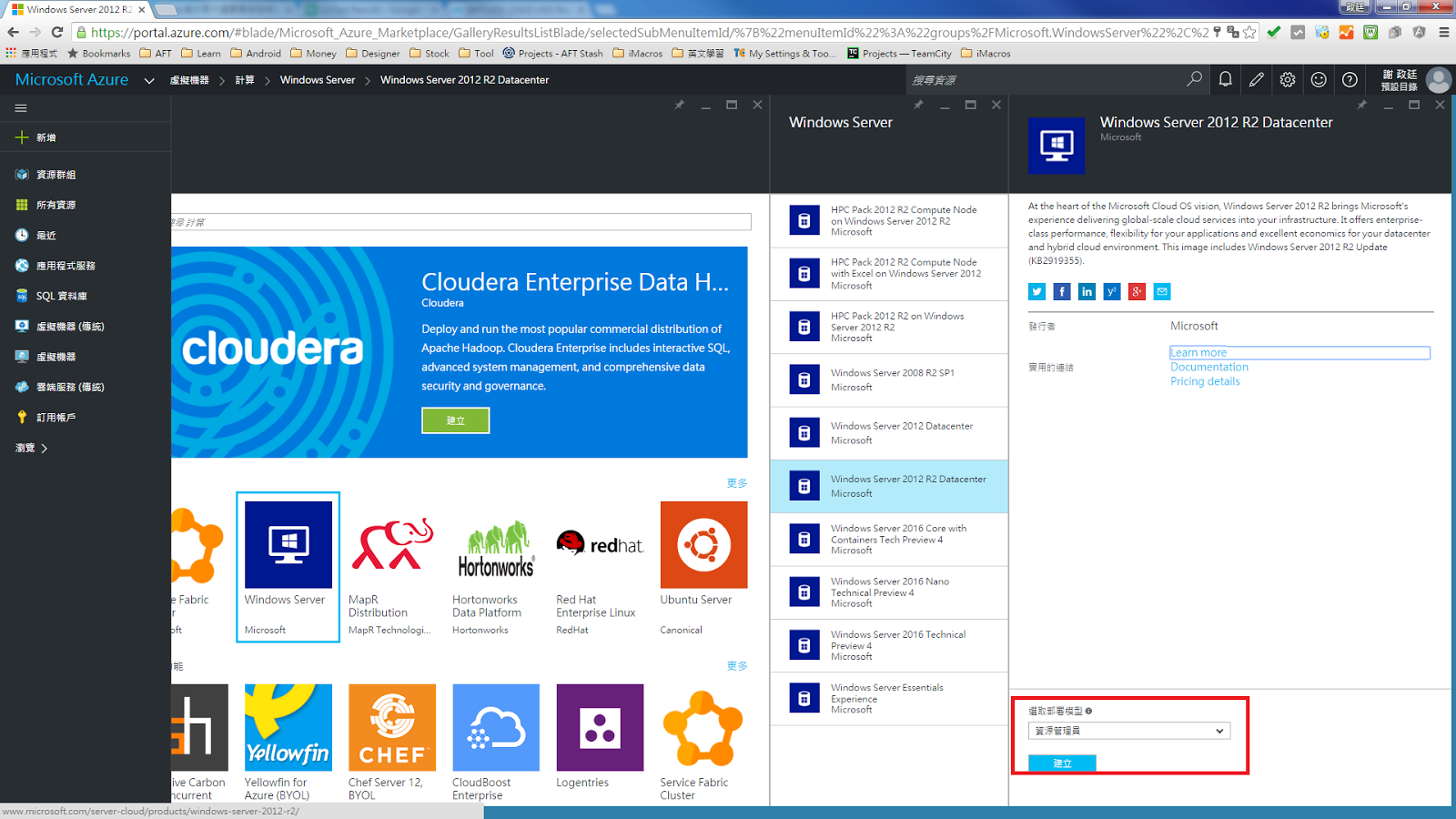
Task: Select HPC Pack 2012 R2 on Windows Server 2012 R2
Action: 889,327
